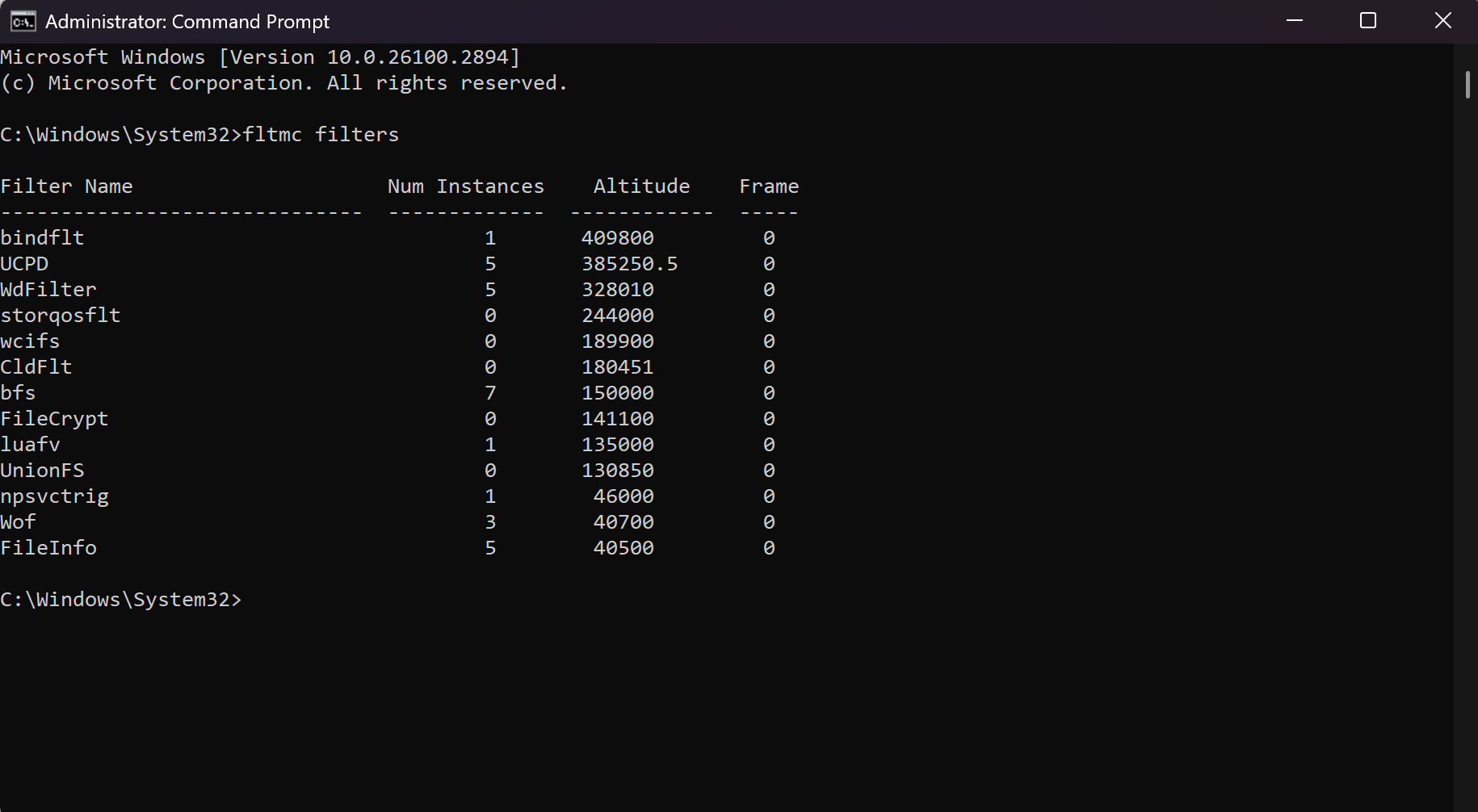This screenshot has width=1478, height=812.
Task: Click the Command Prompt icon in title bar
Action: click(23, 21)
